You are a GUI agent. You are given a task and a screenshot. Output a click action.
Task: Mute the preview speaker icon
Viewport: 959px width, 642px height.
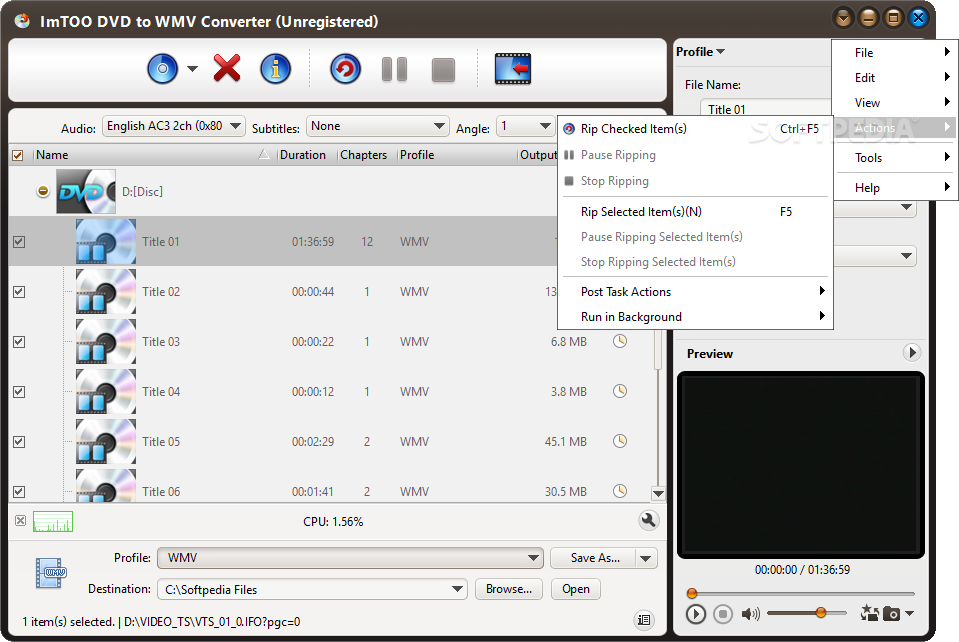click(x=750, y=613)
